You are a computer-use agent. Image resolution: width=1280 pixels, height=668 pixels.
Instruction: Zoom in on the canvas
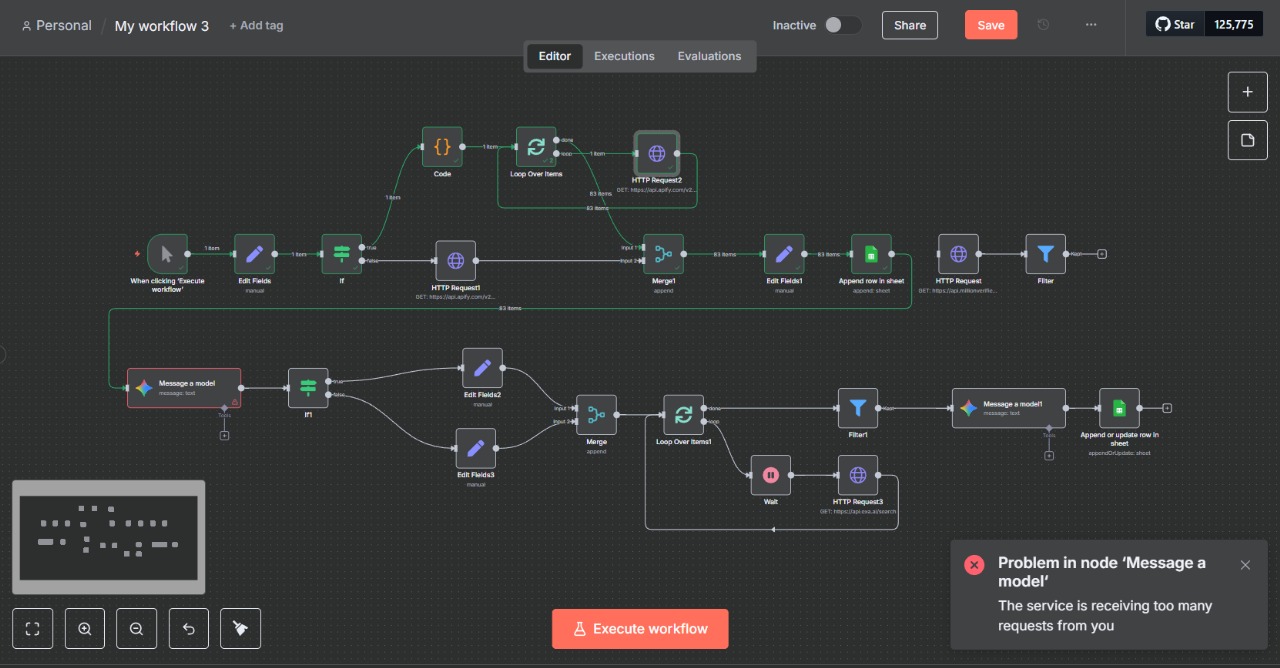tap(84, 629)
